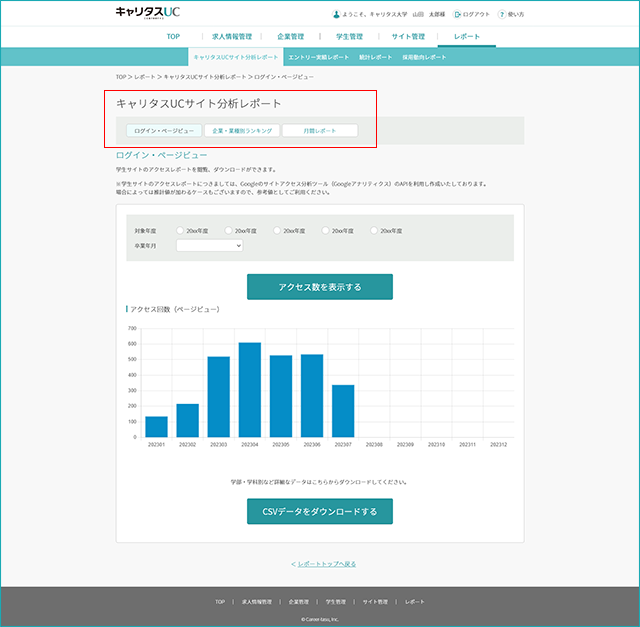Image resolution: width=640 pixels, height=627 pixels.
Task: Click the logout door icon
Action: click(457, 14)
